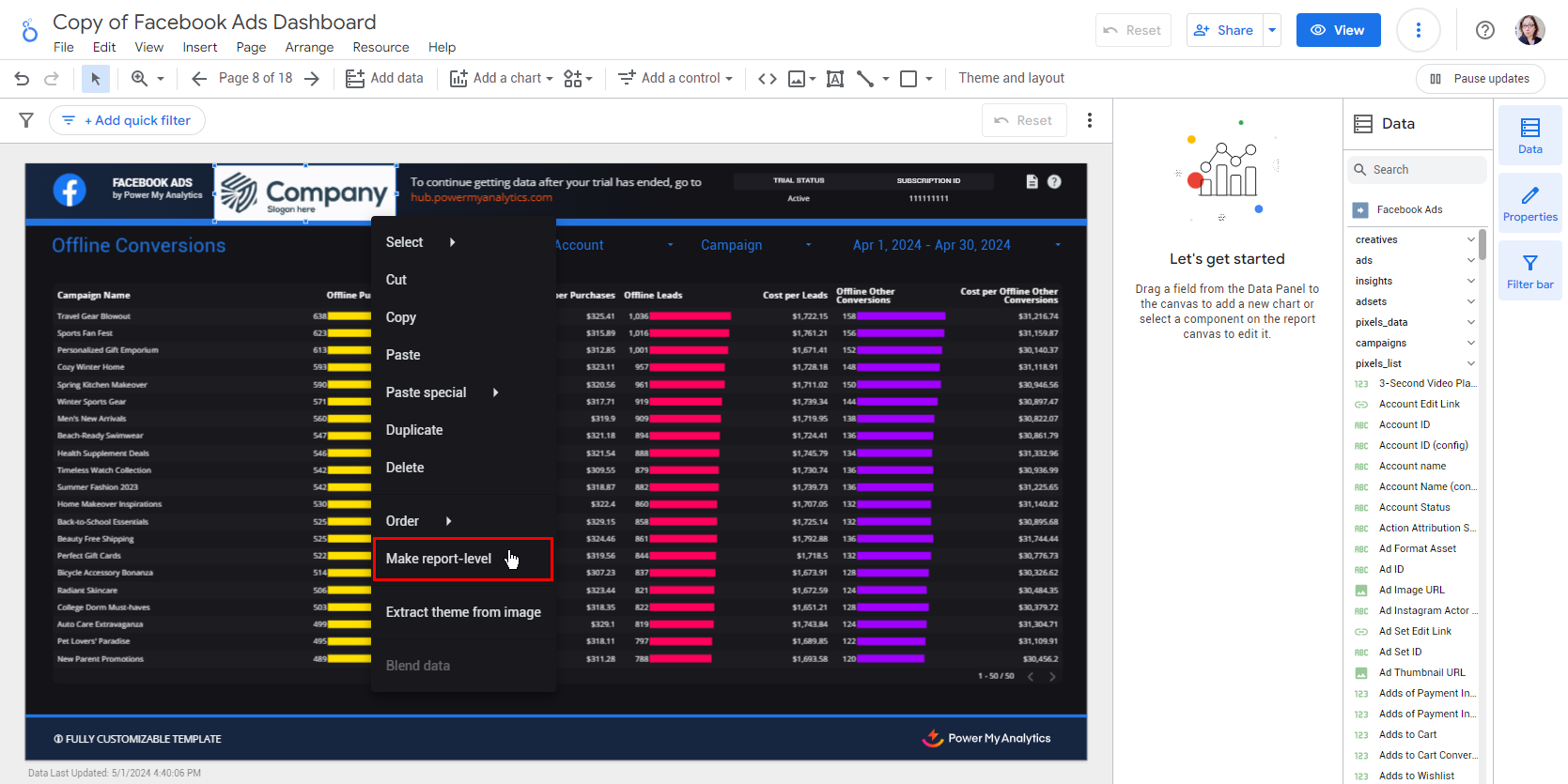Viewport: 1568px width, 784px height.
Task: Open the Filter bar side panel
Action: click(x=1529, y=271)
